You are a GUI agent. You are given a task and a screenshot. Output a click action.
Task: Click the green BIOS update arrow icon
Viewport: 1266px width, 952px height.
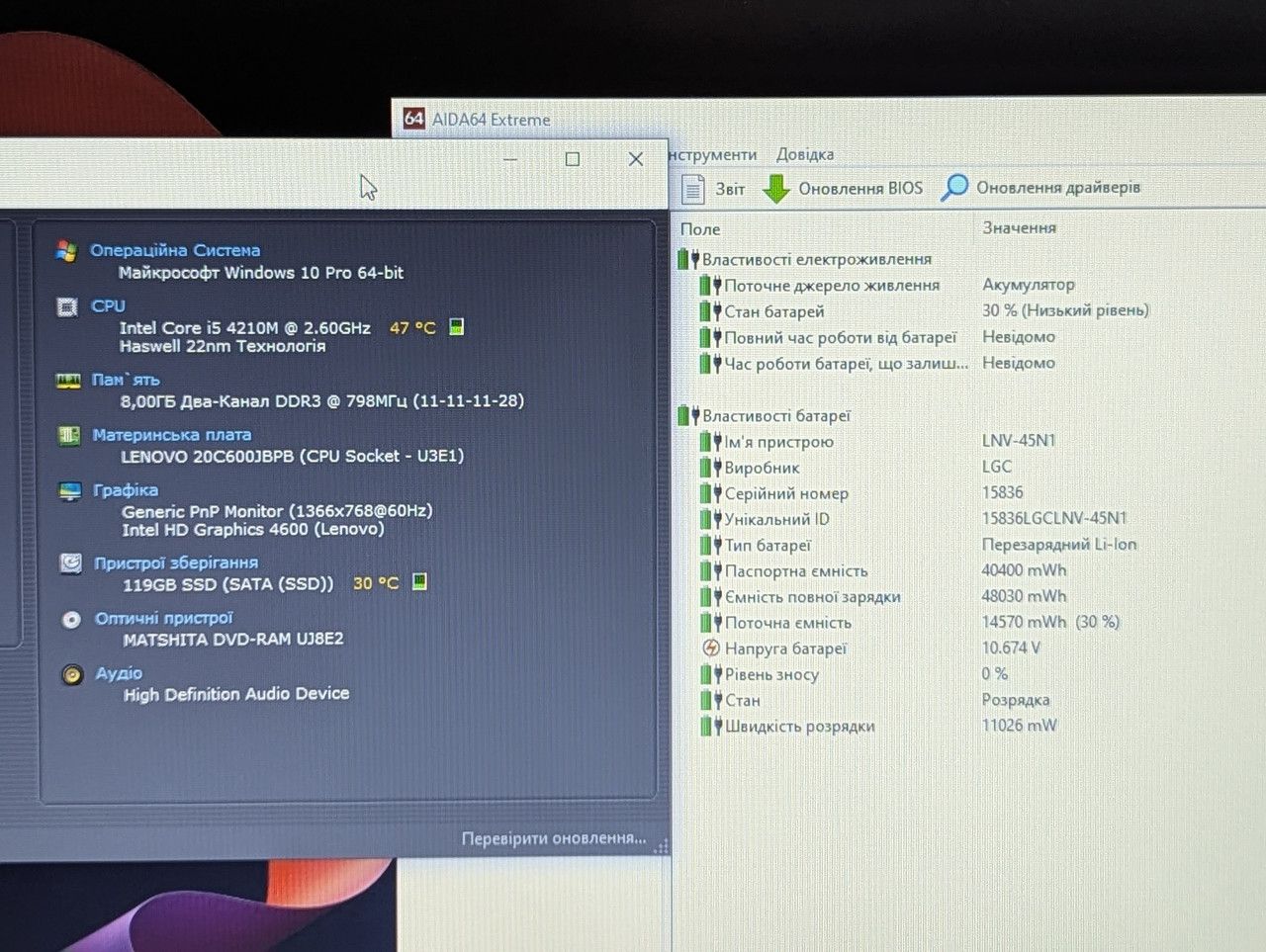click(776, 189)
